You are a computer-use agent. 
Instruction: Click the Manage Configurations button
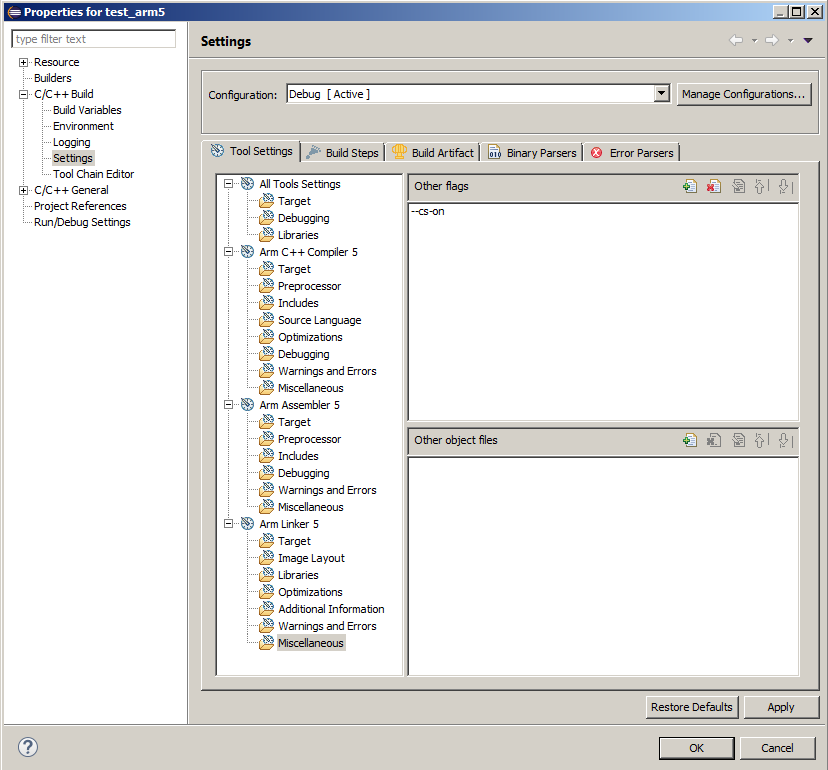744,93
